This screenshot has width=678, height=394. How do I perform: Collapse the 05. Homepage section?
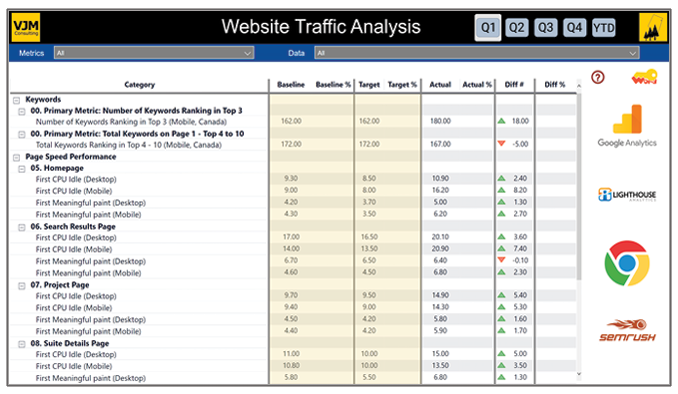coord(22,169)
